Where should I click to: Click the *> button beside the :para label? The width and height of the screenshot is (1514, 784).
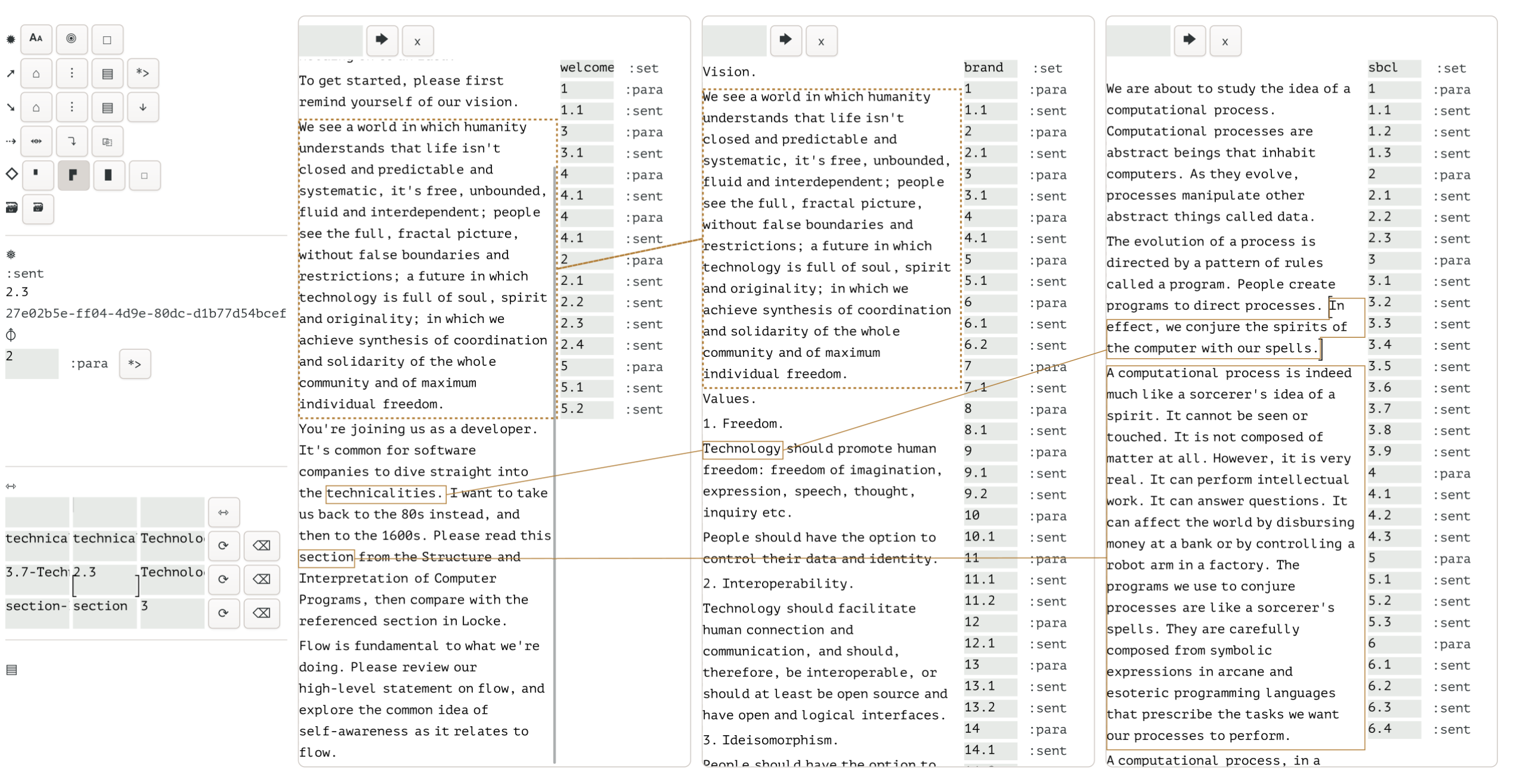[135, 365]
